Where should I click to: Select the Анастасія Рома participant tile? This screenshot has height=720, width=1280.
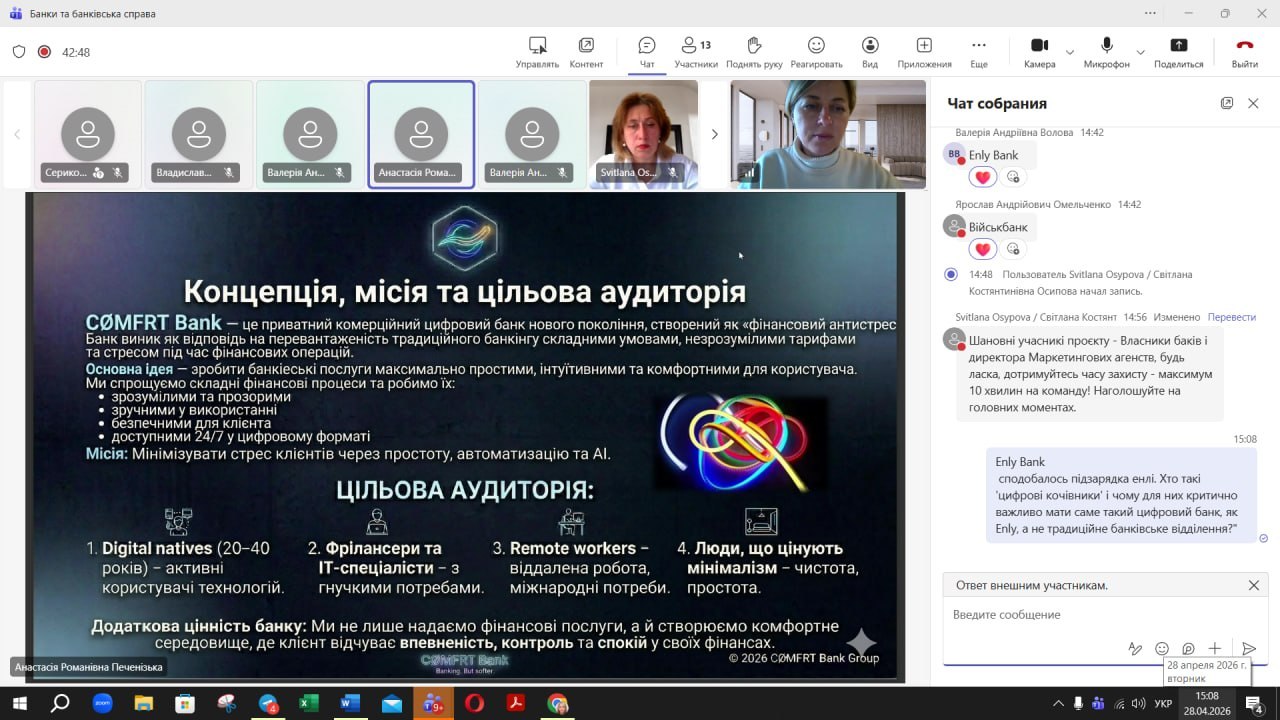(x=421, y=134)
